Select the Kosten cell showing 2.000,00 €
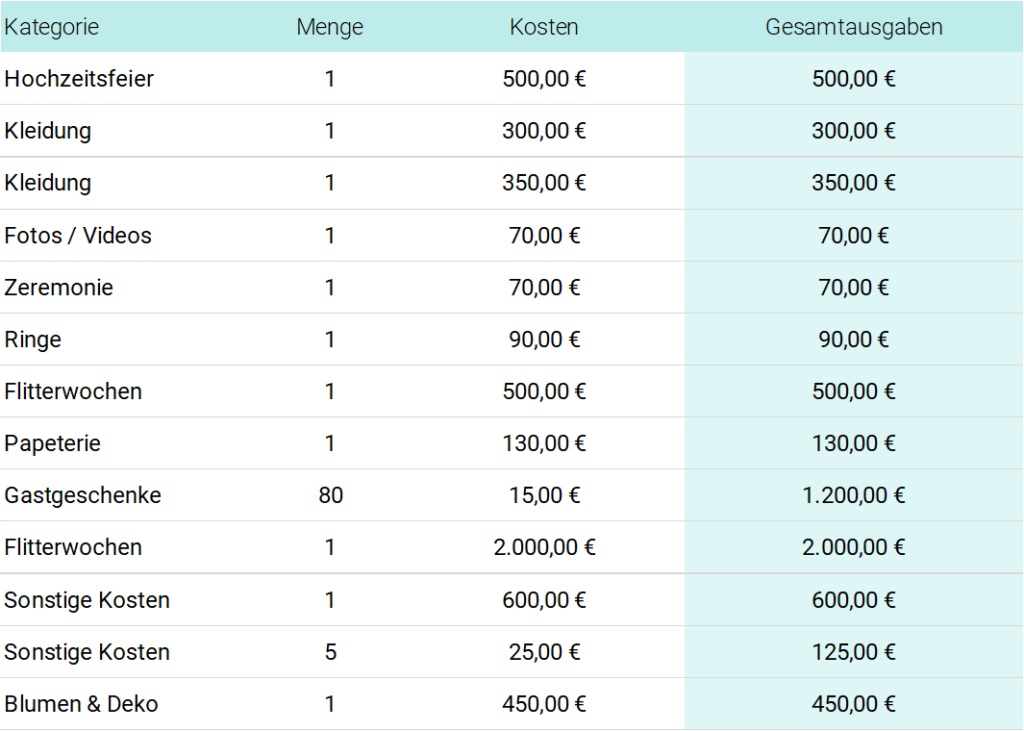Viewport: 1024px width, 731px height. pyautogui.click(x=544, y=548)
